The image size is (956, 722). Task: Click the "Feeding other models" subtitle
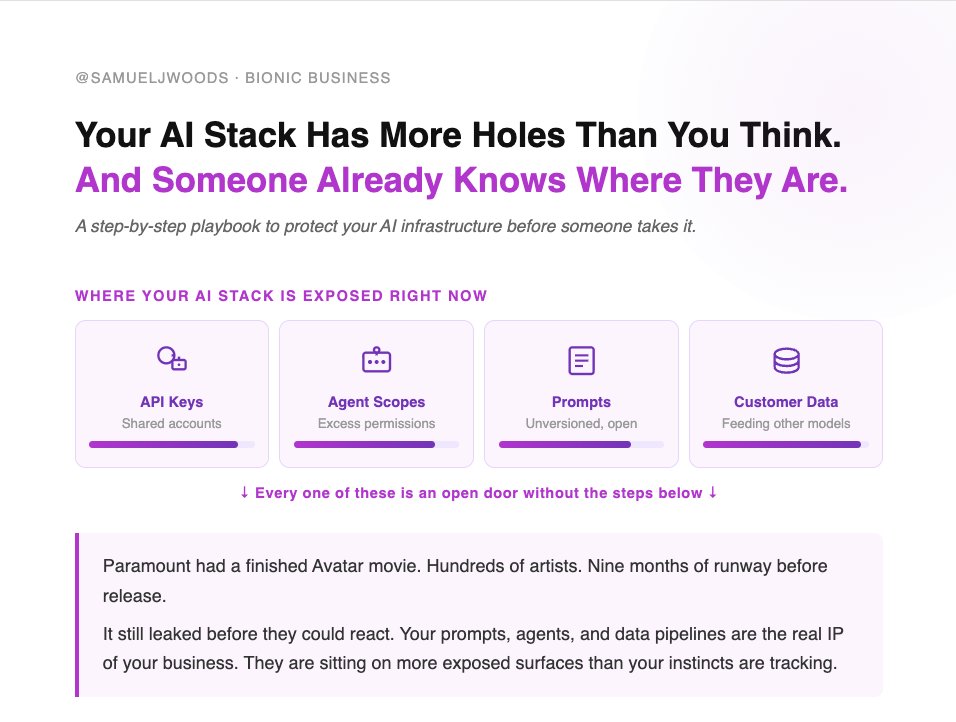[786, 423]
